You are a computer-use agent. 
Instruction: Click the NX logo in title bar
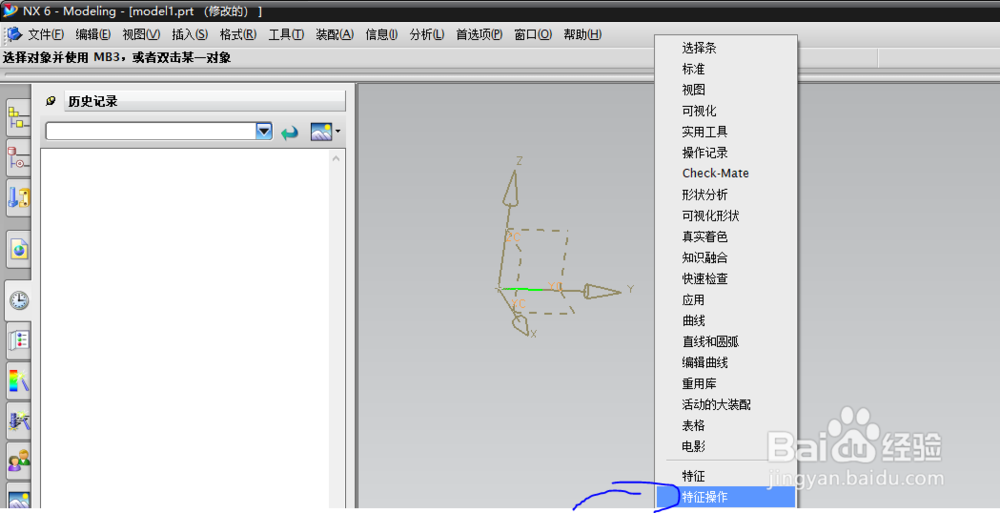(10, 10)
